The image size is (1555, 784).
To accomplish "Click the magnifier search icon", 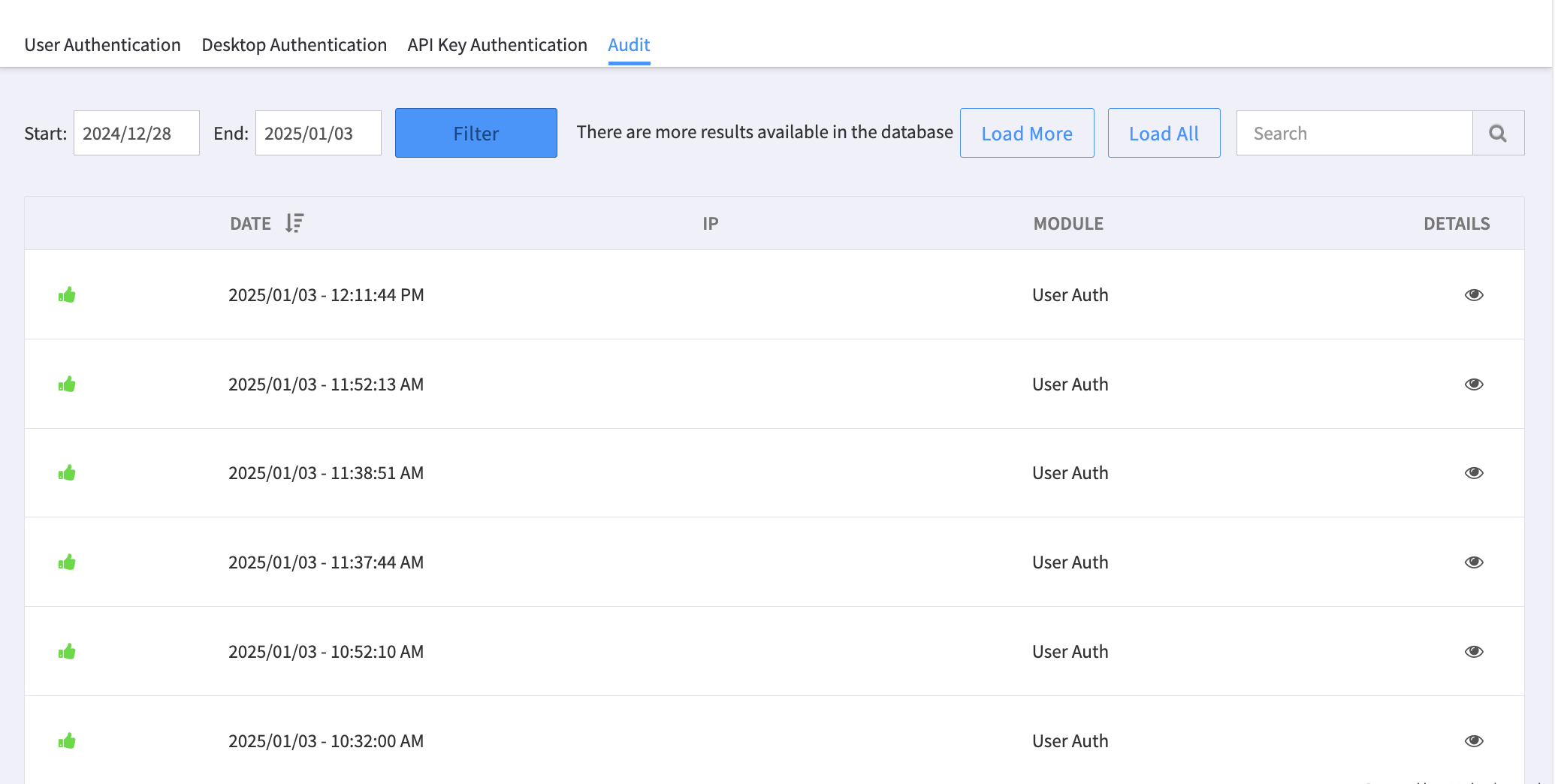I will [1498, 133].
